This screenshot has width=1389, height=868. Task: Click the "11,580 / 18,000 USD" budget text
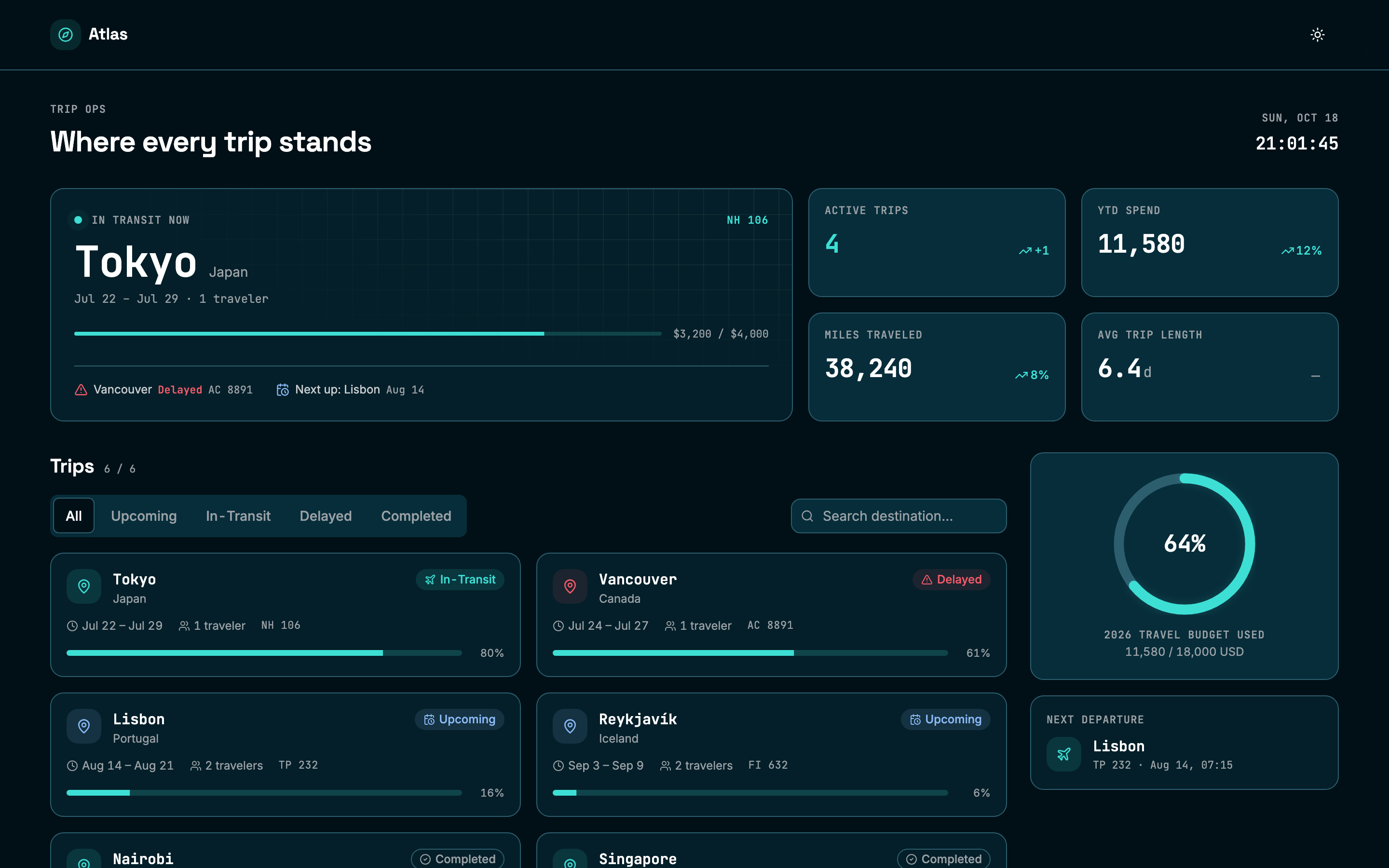coord(1184,651)
